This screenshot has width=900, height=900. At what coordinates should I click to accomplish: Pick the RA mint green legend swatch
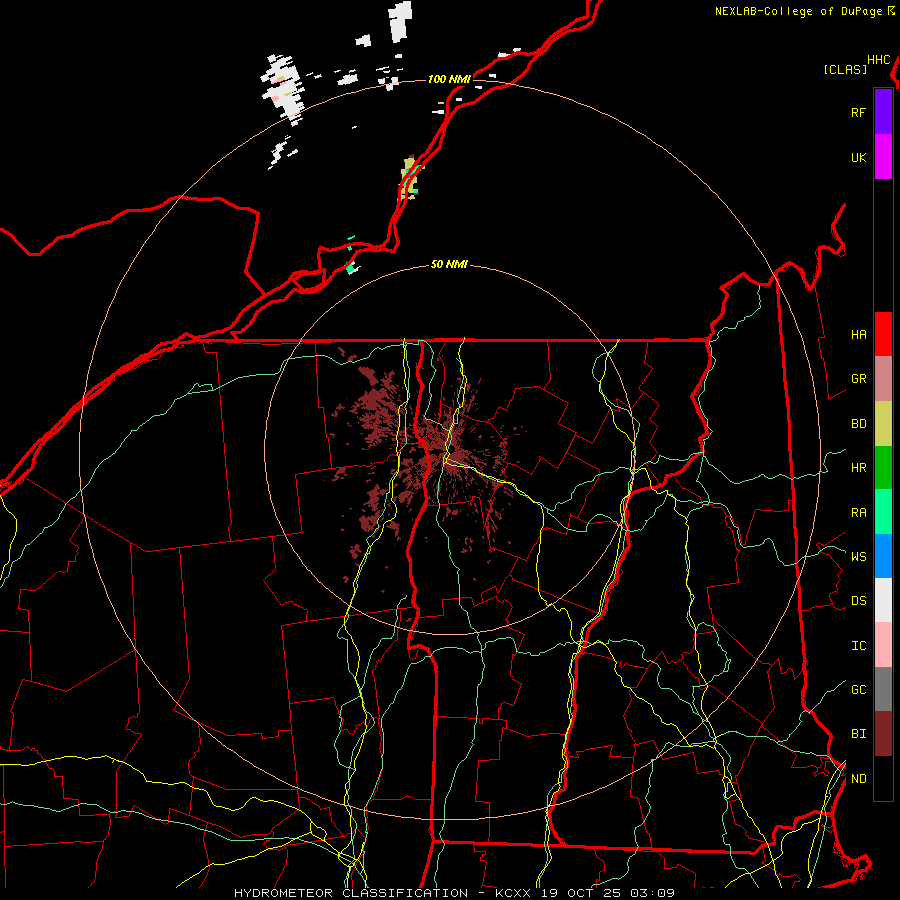coord(883,512)
